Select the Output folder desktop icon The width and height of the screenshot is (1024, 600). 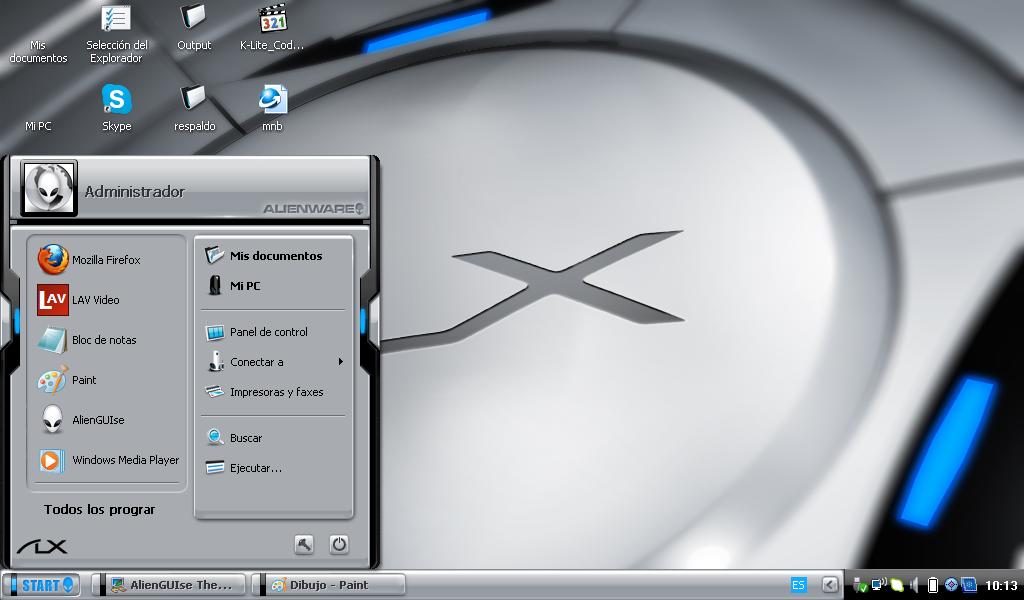(194, 27)
